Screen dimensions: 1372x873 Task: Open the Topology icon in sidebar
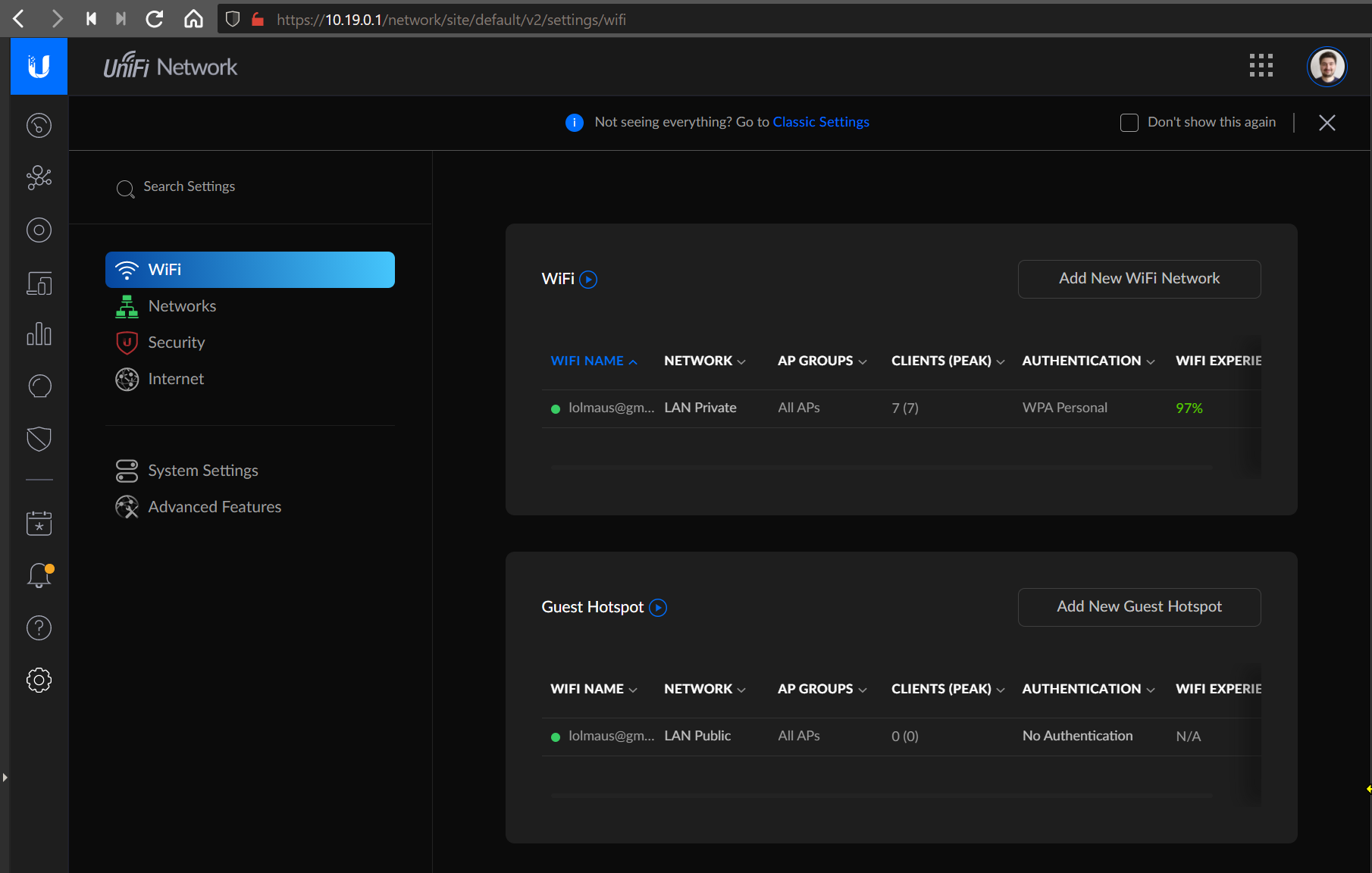(x=39, y=177)
